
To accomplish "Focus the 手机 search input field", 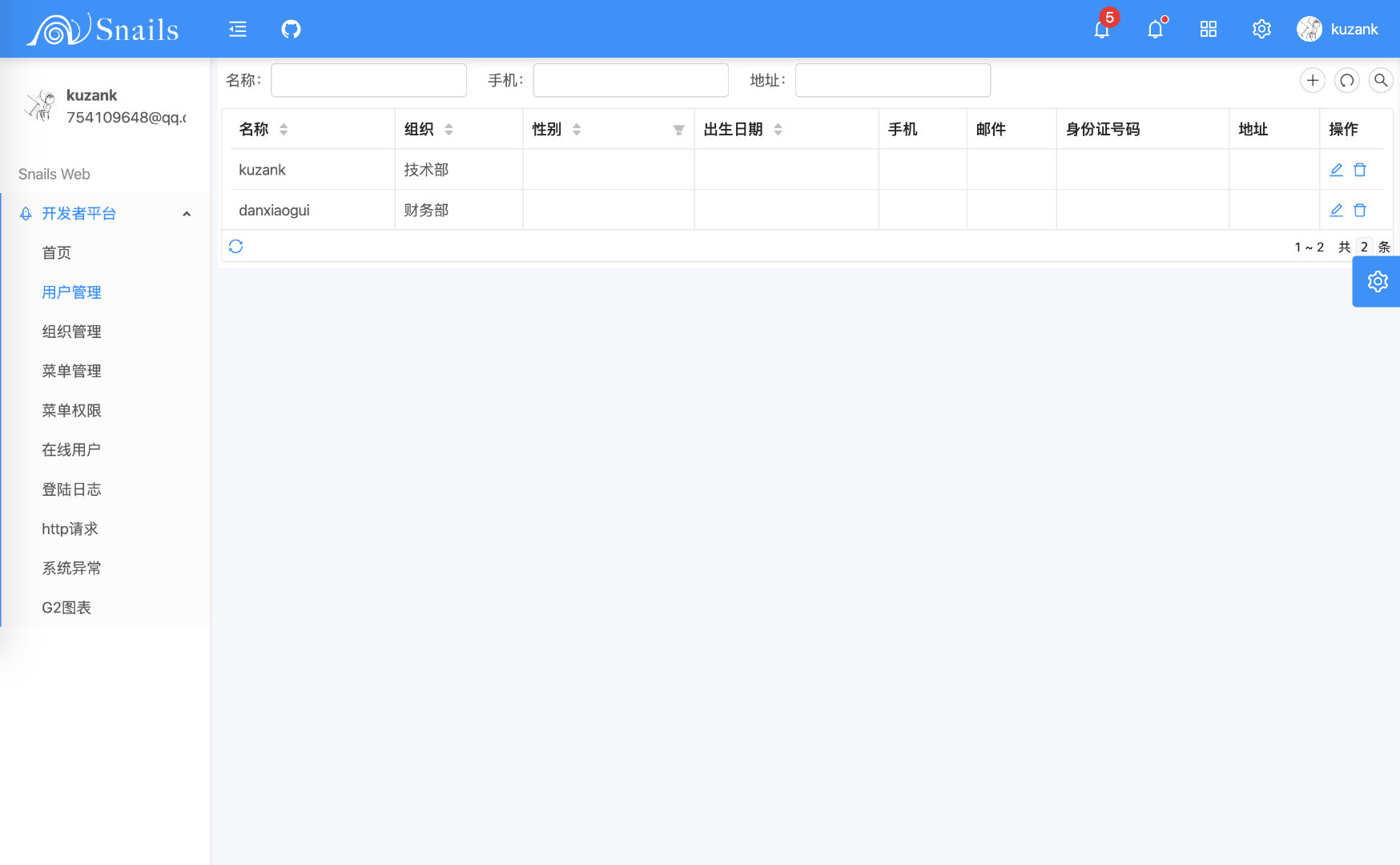I will (630, 80).
